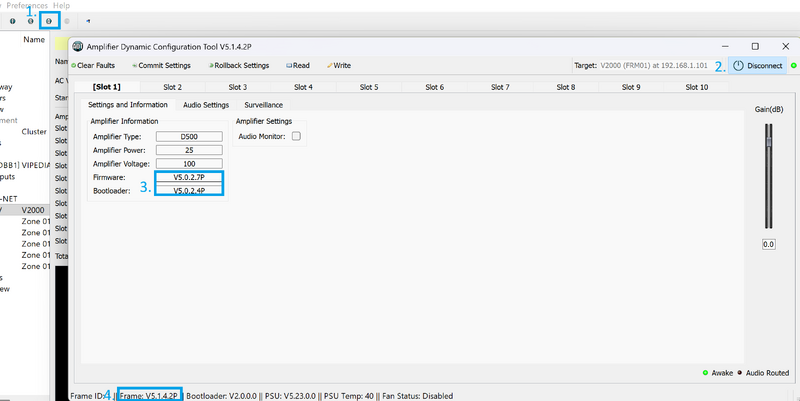
Task: Click status bar text Bootloader: V2.0.0.0
Action: pos(221,396)
